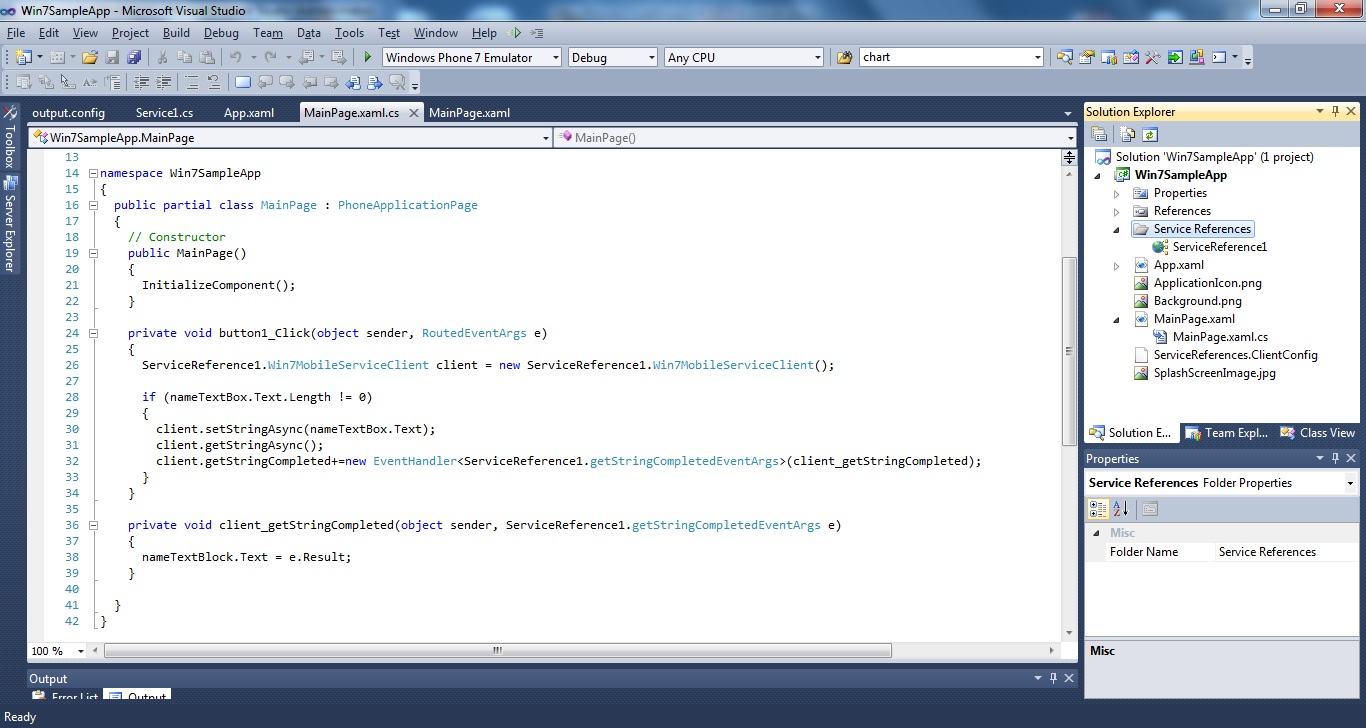Toggle bookmark on current line icon
Screen dimensions: 1366x728
(243, 82)
